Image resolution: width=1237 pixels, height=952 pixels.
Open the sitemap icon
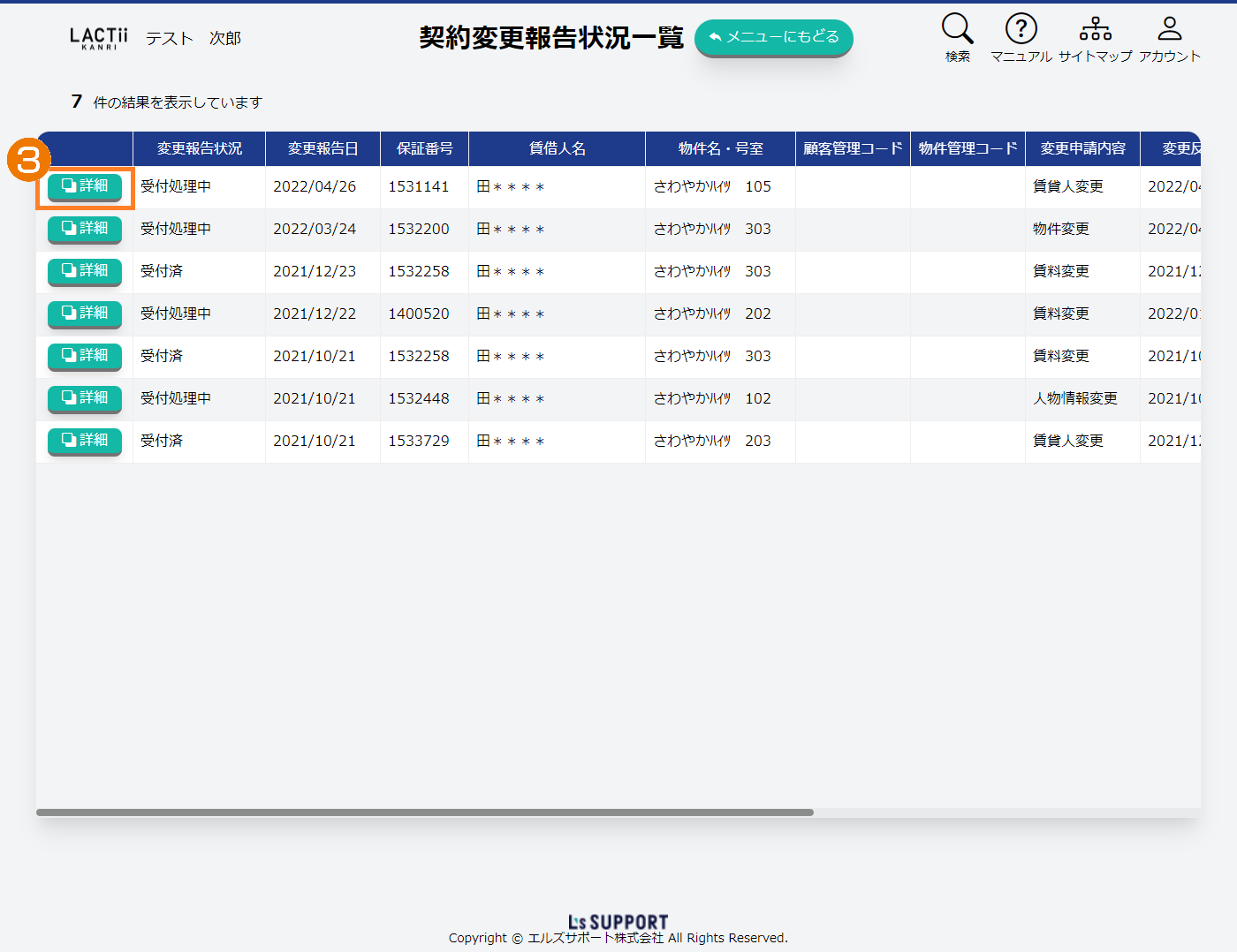[1095, 29]
